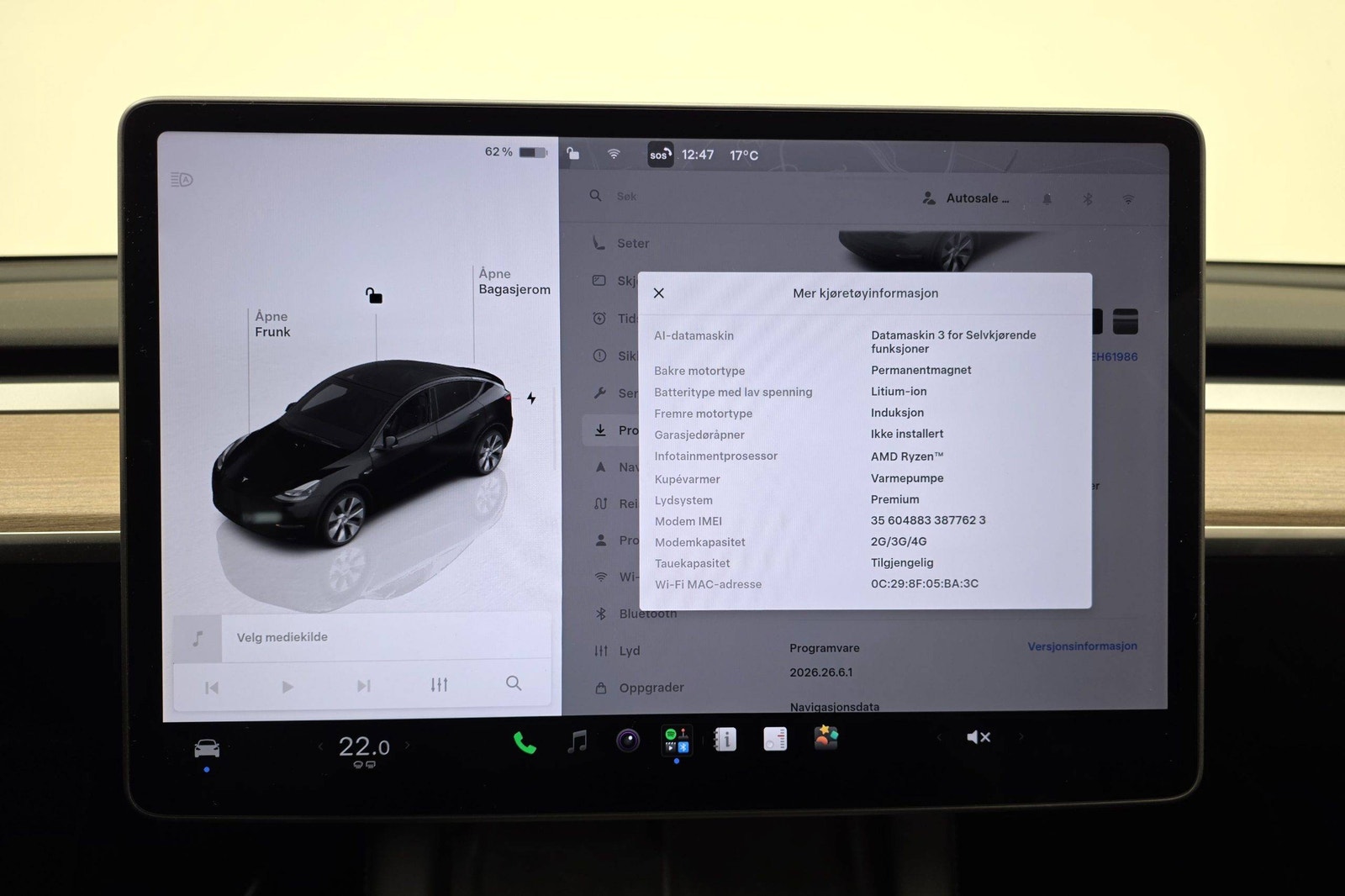This screenshot has height=896, width=1345.
Task: Close the Mer kjøretøyinformasjon dialog
Action: click(x=659, y=293)
